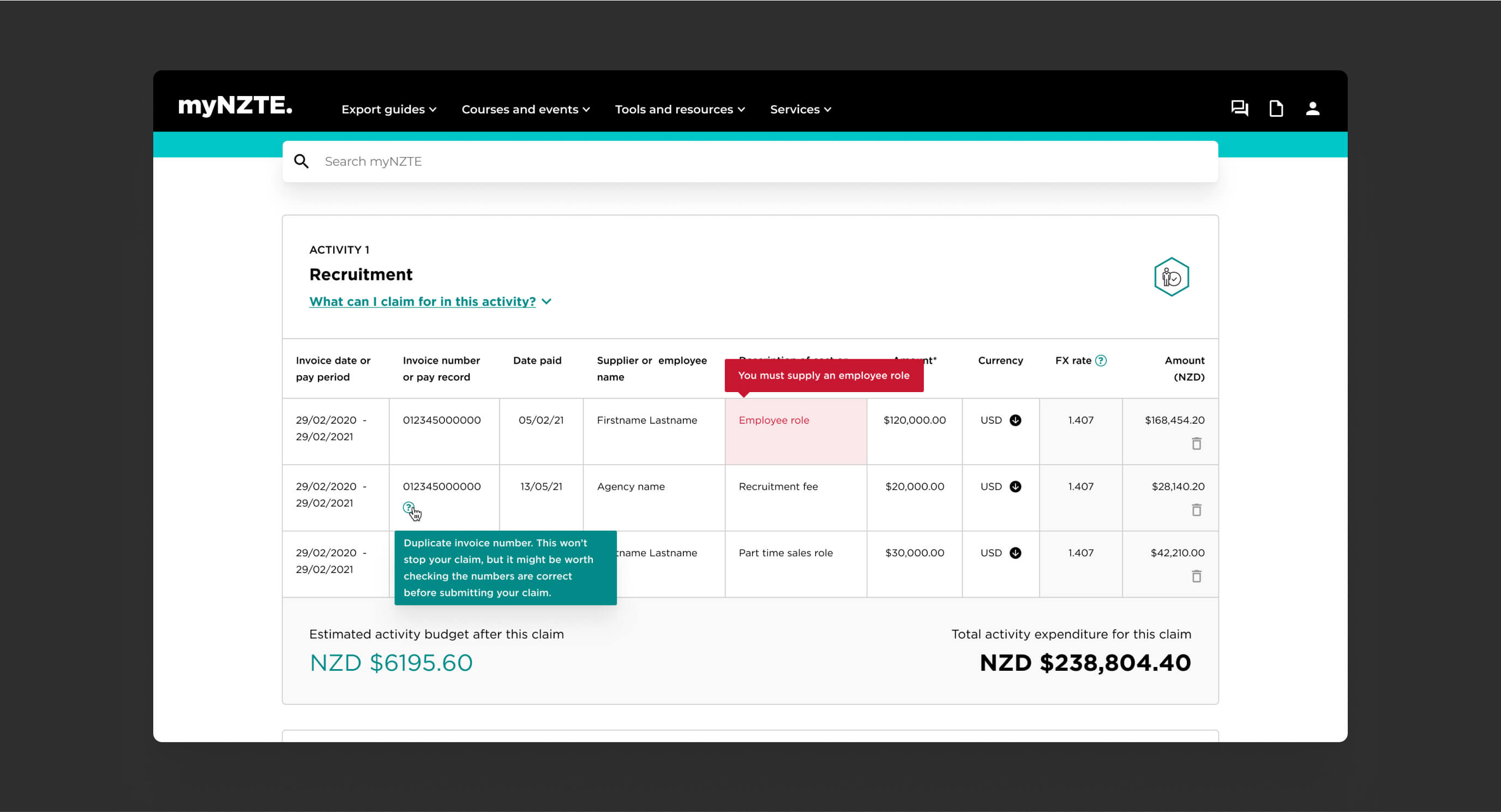Open currency dropdown for $120,000.00 row
Screen dimensions: 1501x812
[1015, 420]
